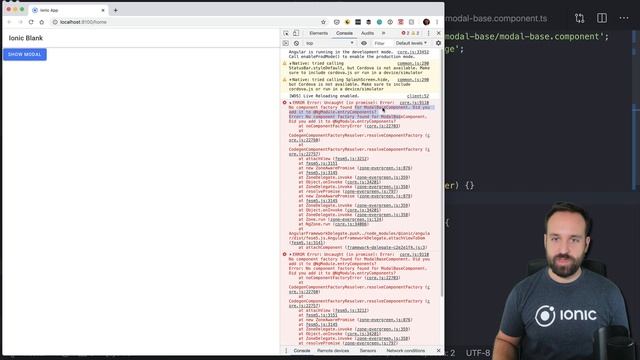Expand the SplashScreen.hide warning message

(x=290, y=80)
